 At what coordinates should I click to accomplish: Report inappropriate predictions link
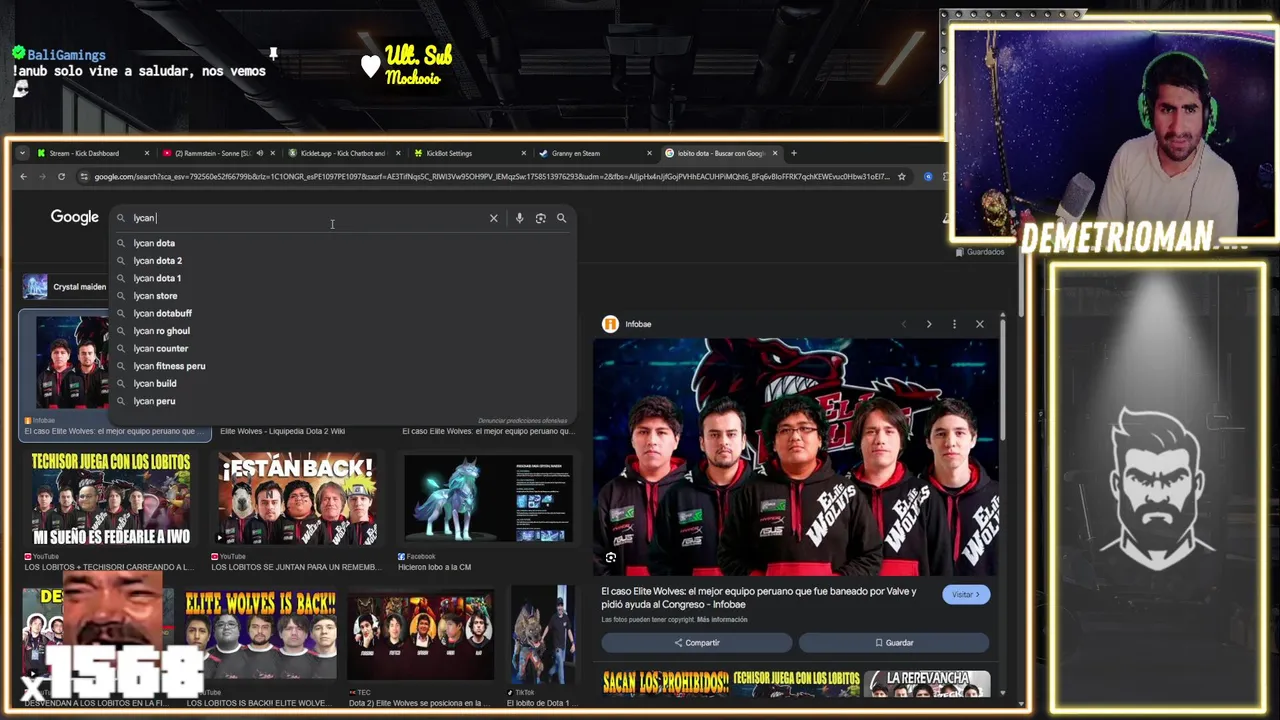(522, 421)
